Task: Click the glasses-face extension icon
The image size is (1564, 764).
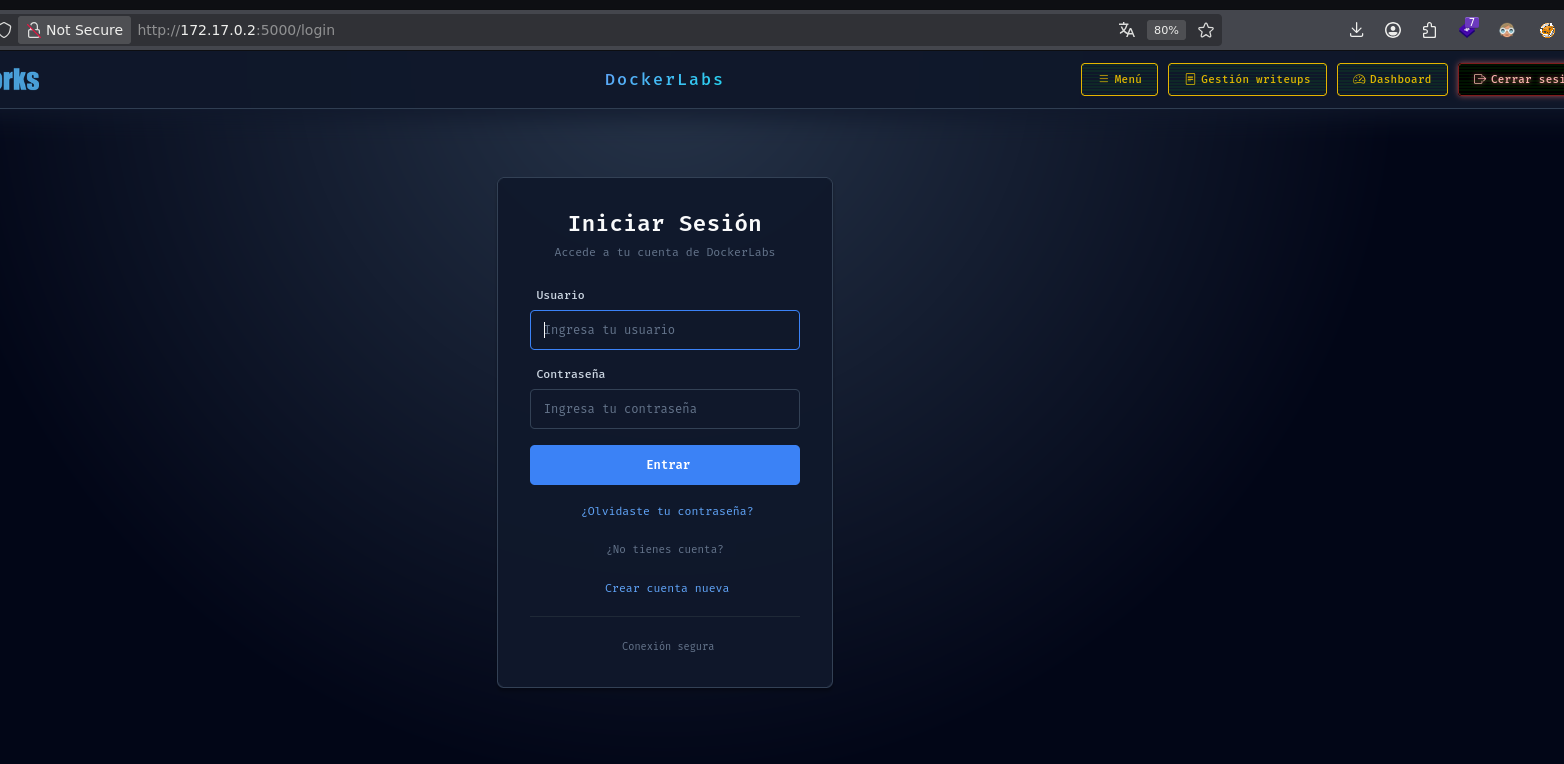Action: click(1507, 30)
